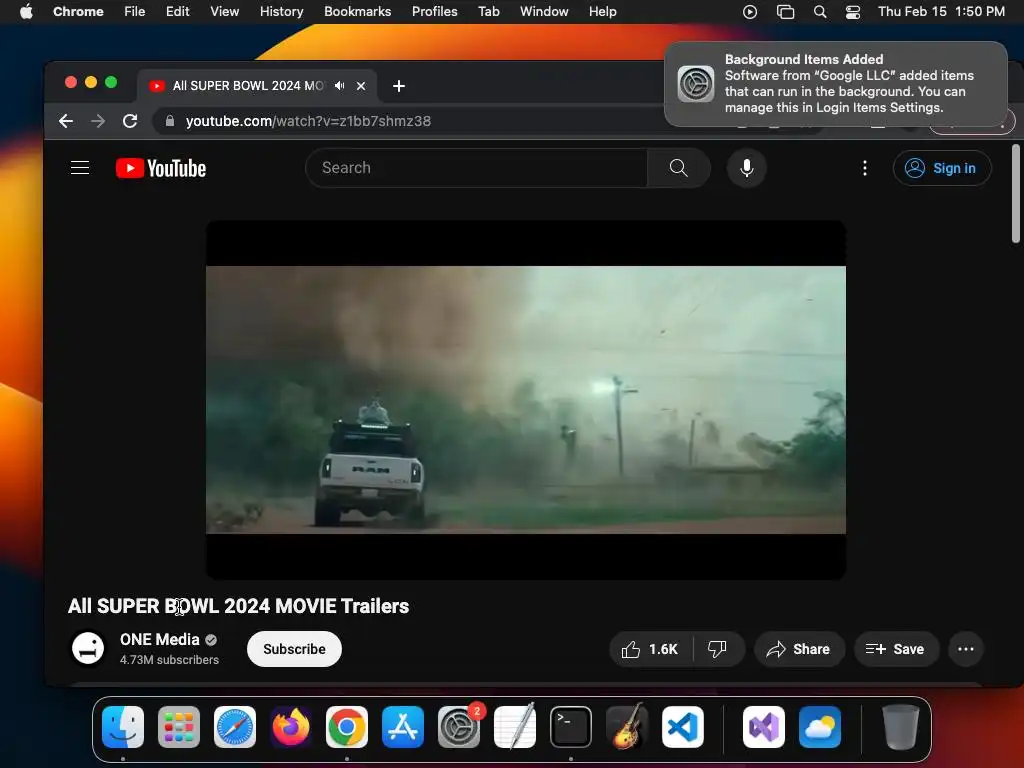The image size is (1024, 768).
Task: View site info via the lock icon
Action: click(x=170, y=121)
